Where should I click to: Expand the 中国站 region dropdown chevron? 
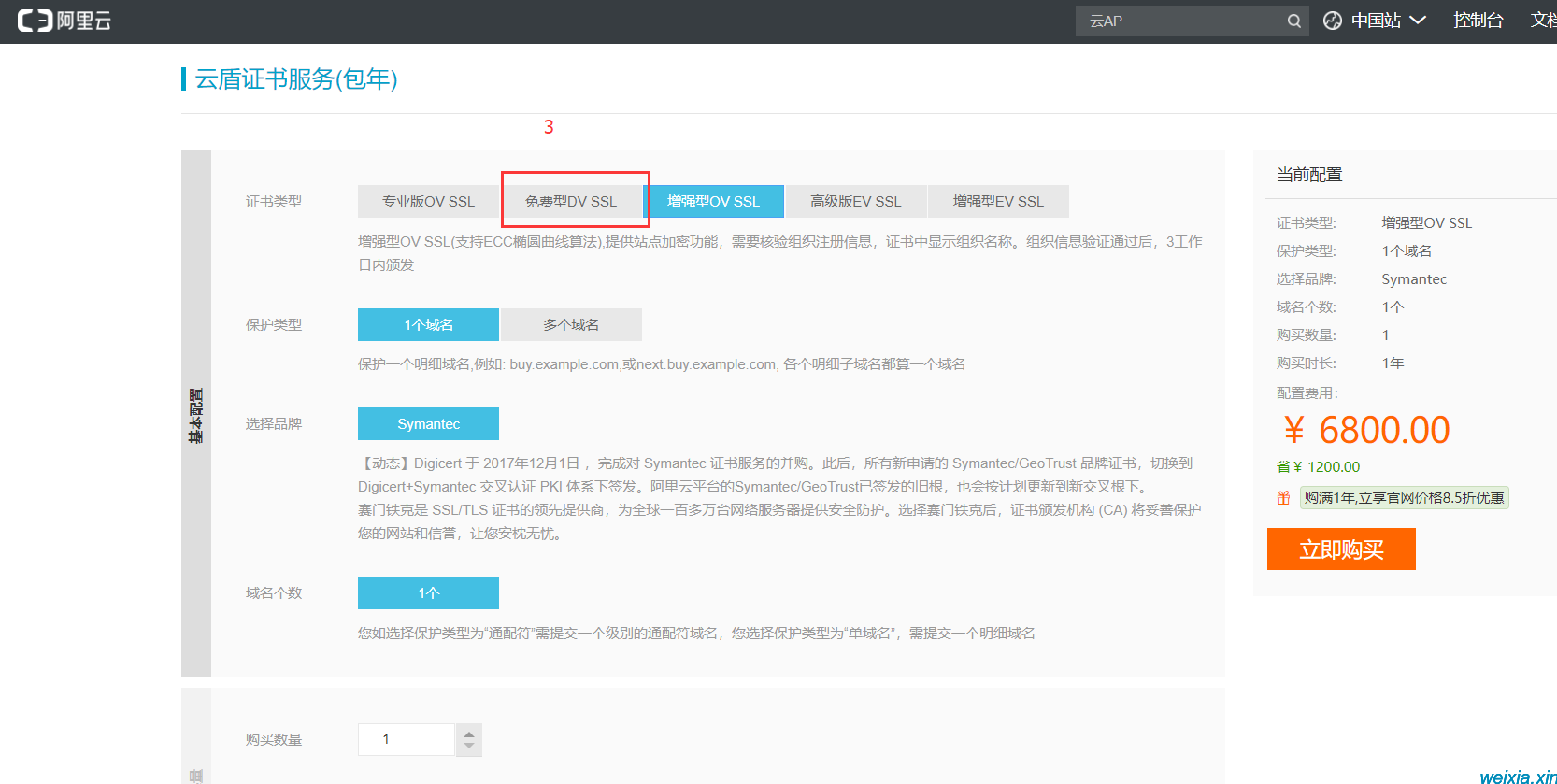1417,20
